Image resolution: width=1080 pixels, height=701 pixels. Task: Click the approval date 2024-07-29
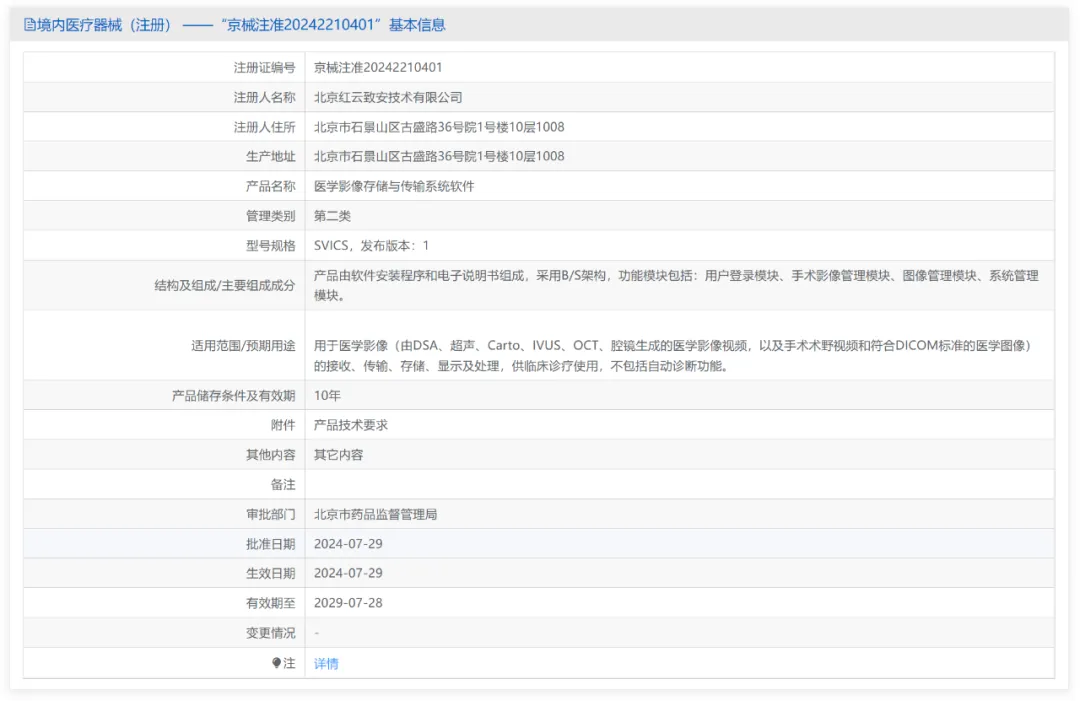[350, 543]
